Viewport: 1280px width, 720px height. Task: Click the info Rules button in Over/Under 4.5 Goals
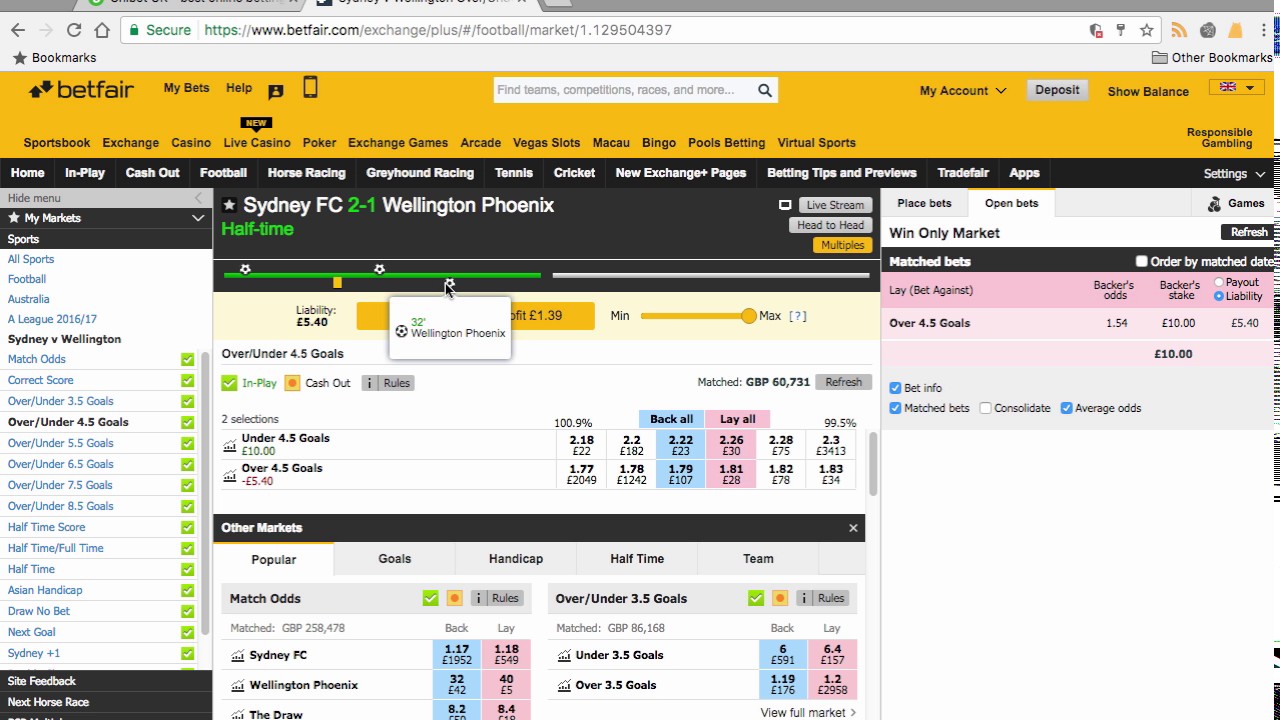(x=388, y=383)
